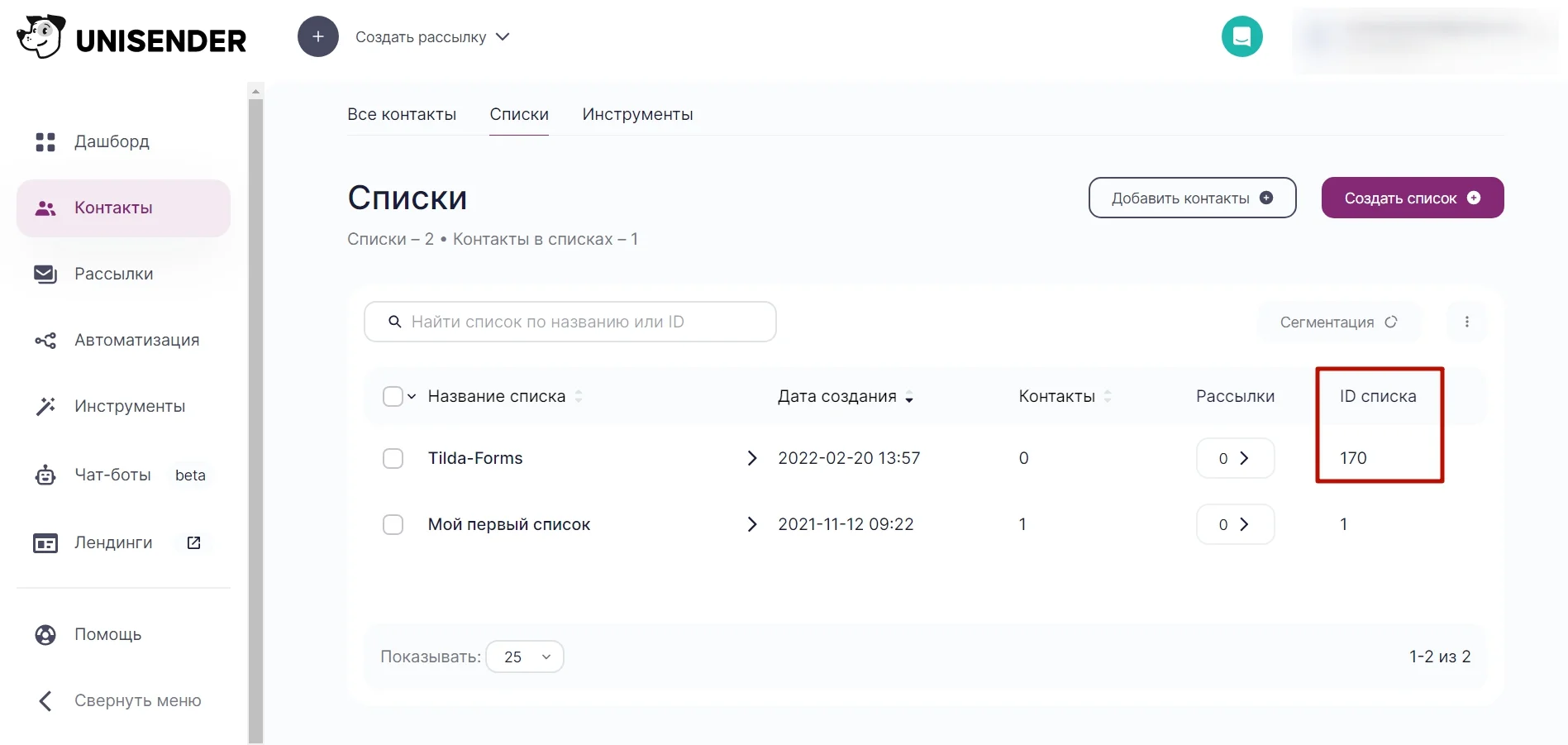Click the pagination text 1-2 из 2

[x=1440, y=657]
